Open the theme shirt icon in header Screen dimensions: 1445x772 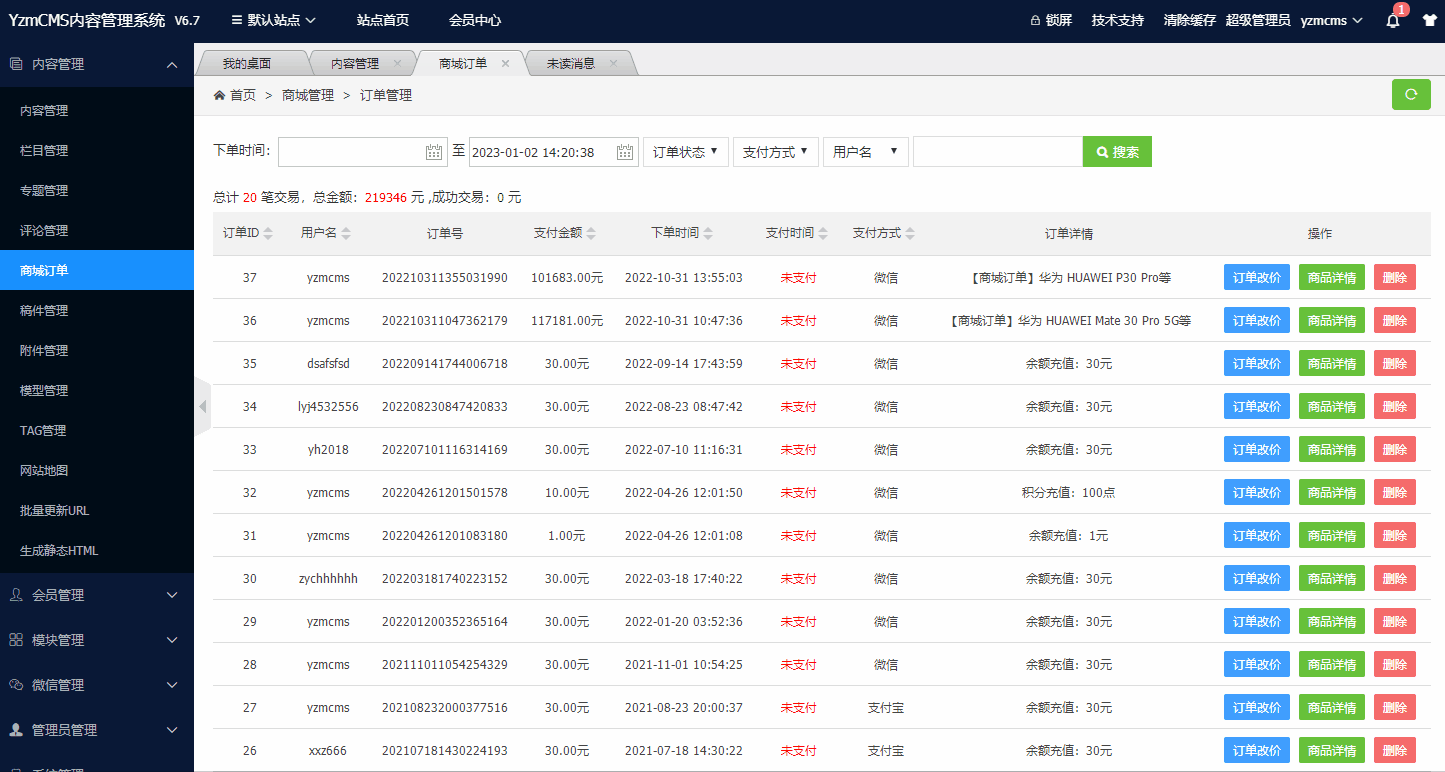pos(1429,21)
